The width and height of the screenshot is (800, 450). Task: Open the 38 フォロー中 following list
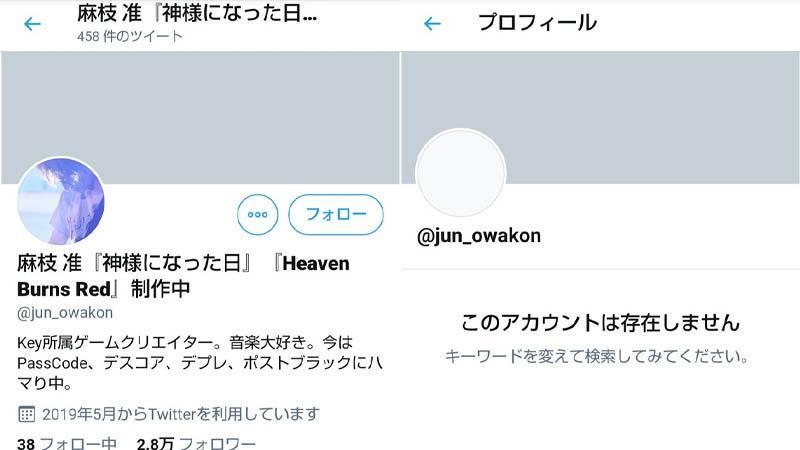[67, 443]
